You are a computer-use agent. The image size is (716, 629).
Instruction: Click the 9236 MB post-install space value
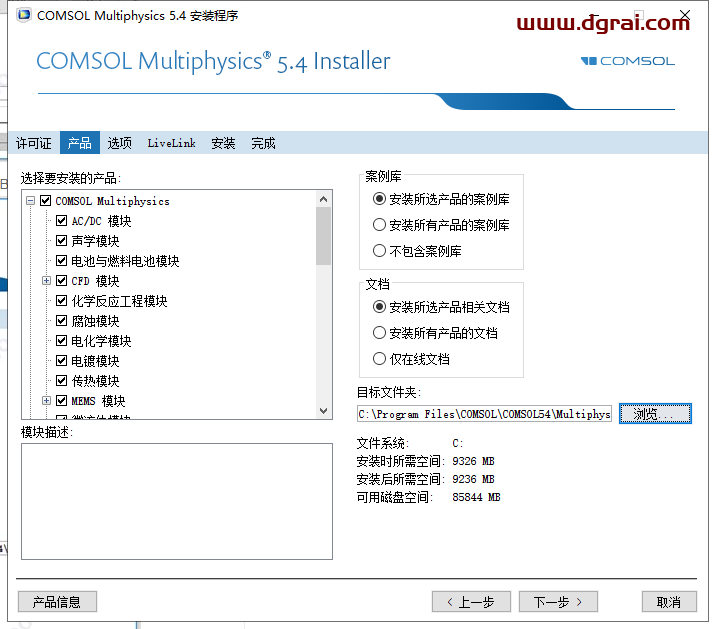(473, 479)
